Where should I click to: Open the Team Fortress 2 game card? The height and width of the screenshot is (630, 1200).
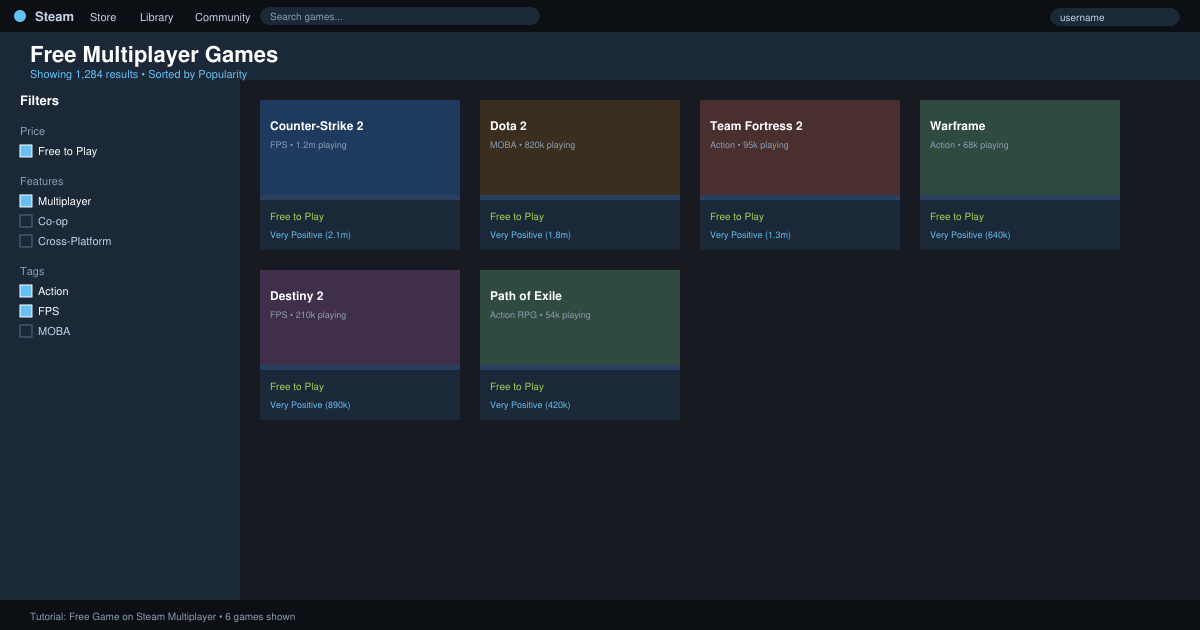click(x=800, y=175)
